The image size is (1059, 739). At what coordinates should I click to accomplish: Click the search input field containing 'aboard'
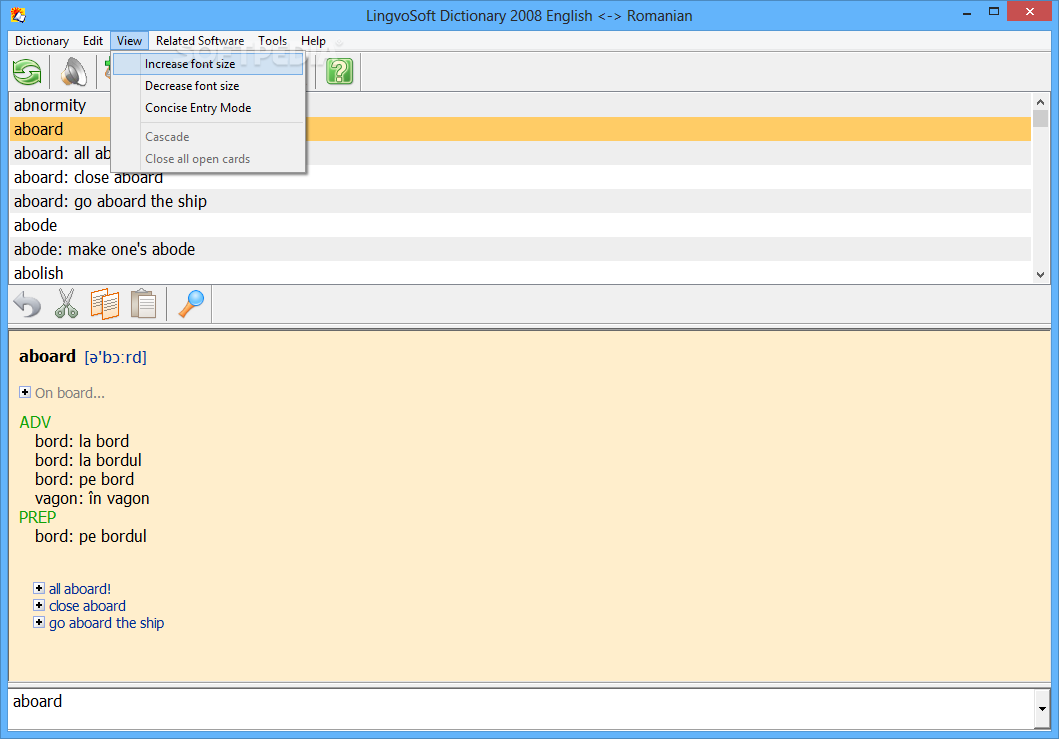(521, 709)
